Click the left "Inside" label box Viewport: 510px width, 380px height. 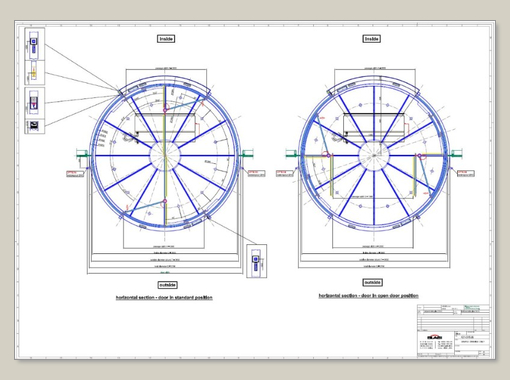(166, 39)
